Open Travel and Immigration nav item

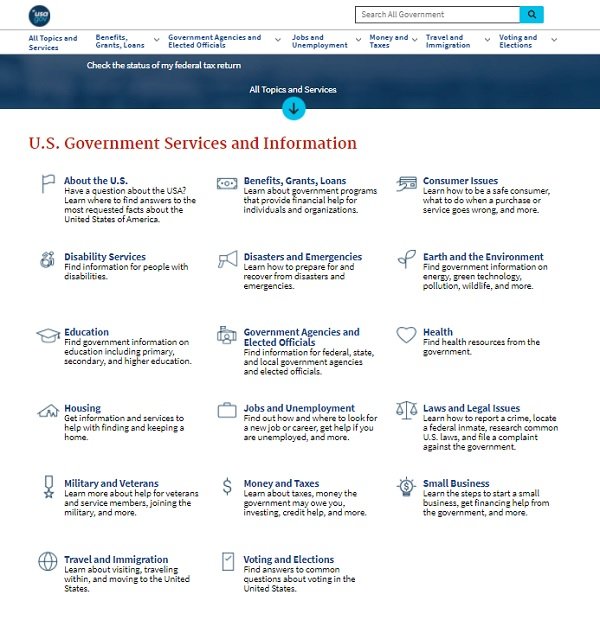coord(448,41)
